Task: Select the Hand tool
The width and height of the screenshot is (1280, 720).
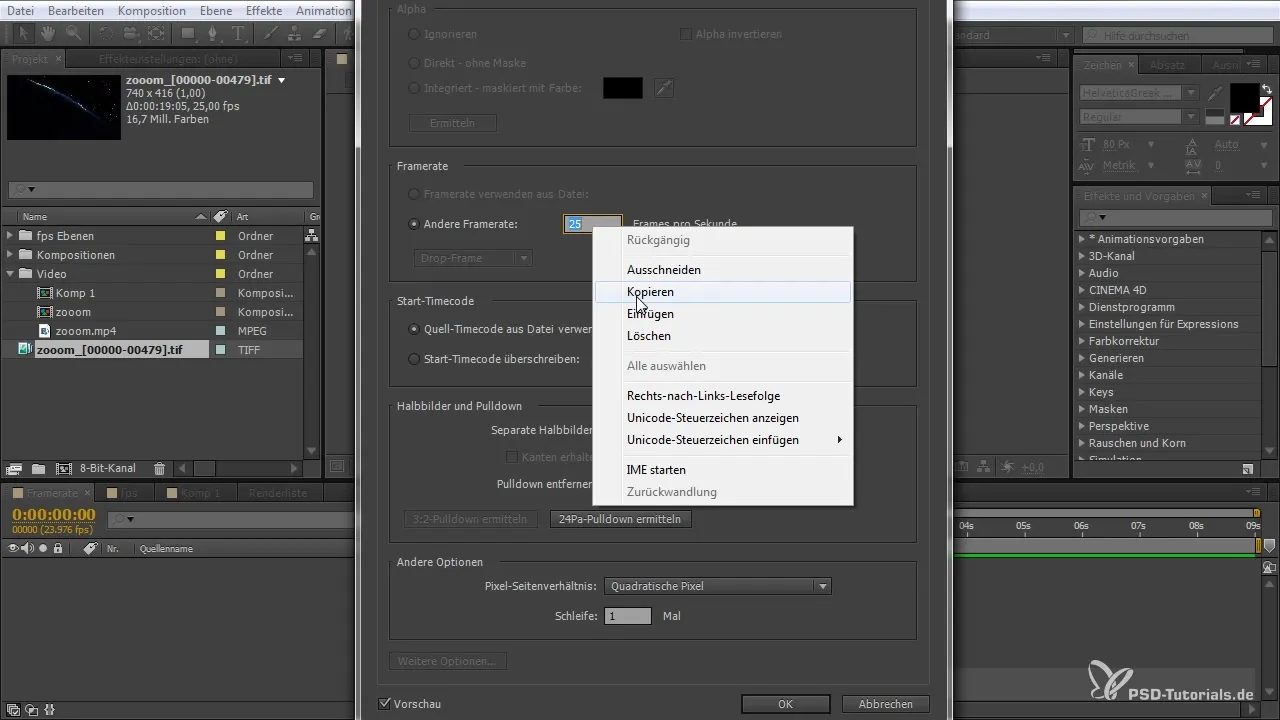Action: [46, 33]
